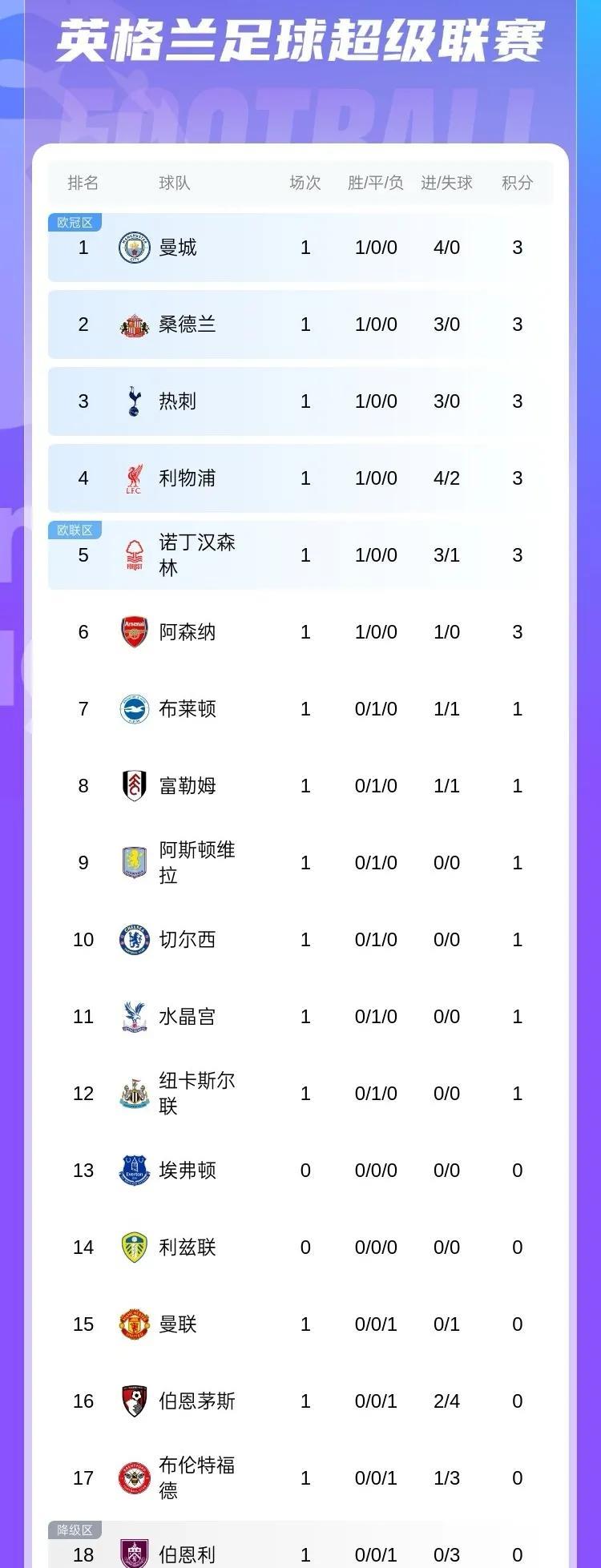Select the Tottenham Hotspur cockerel logo
Image resolution: width=601 pixels, height=1568 pixels.
(x=135, y=401)
